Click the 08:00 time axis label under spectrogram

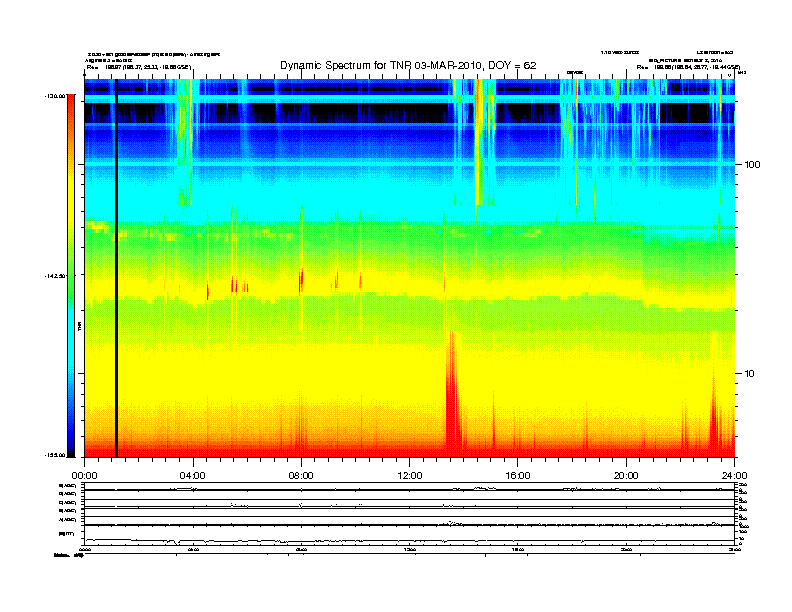click(301, 476)
